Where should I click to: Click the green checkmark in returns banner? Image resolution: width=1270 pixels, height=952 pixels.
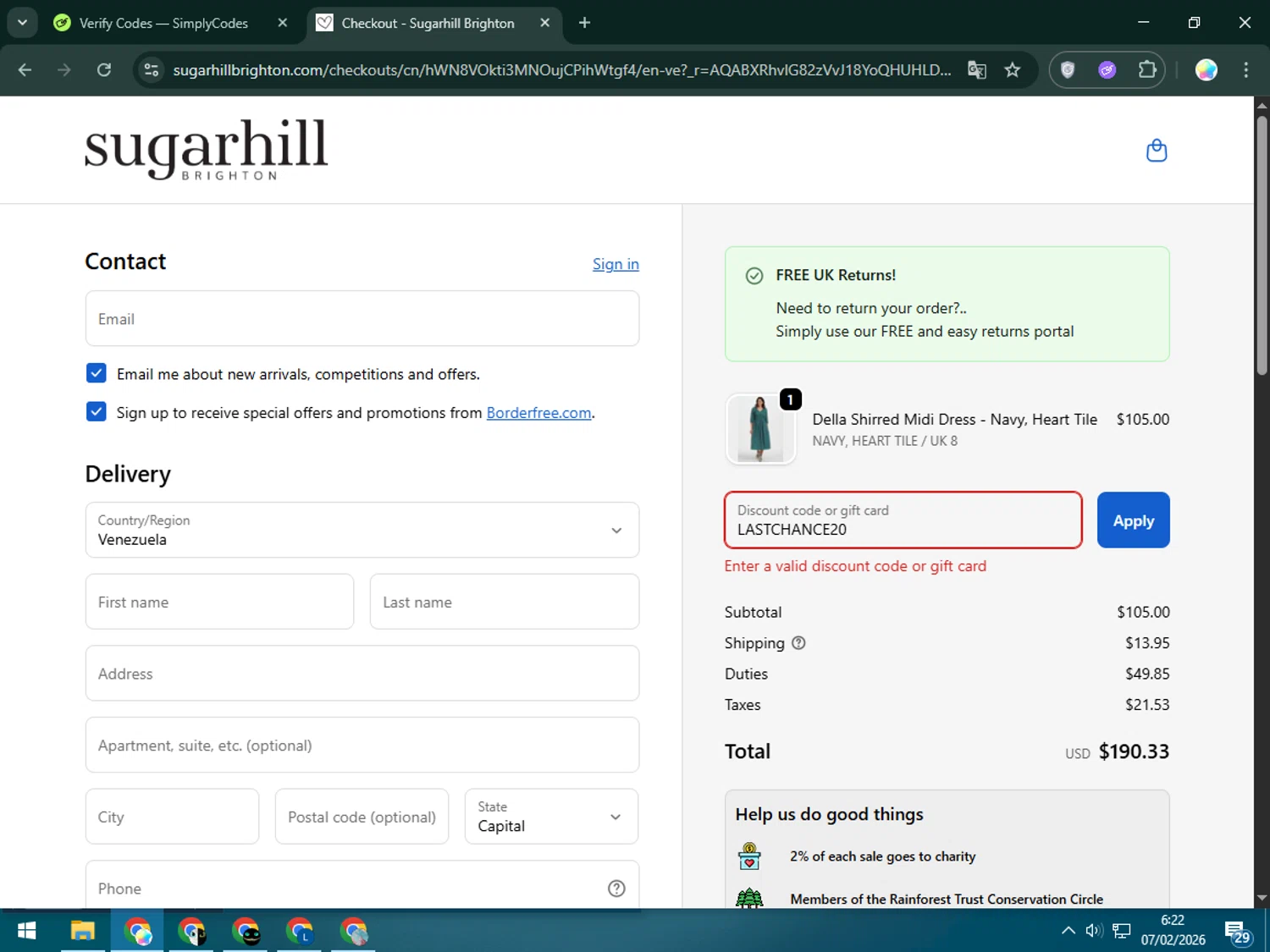[754, 276]
